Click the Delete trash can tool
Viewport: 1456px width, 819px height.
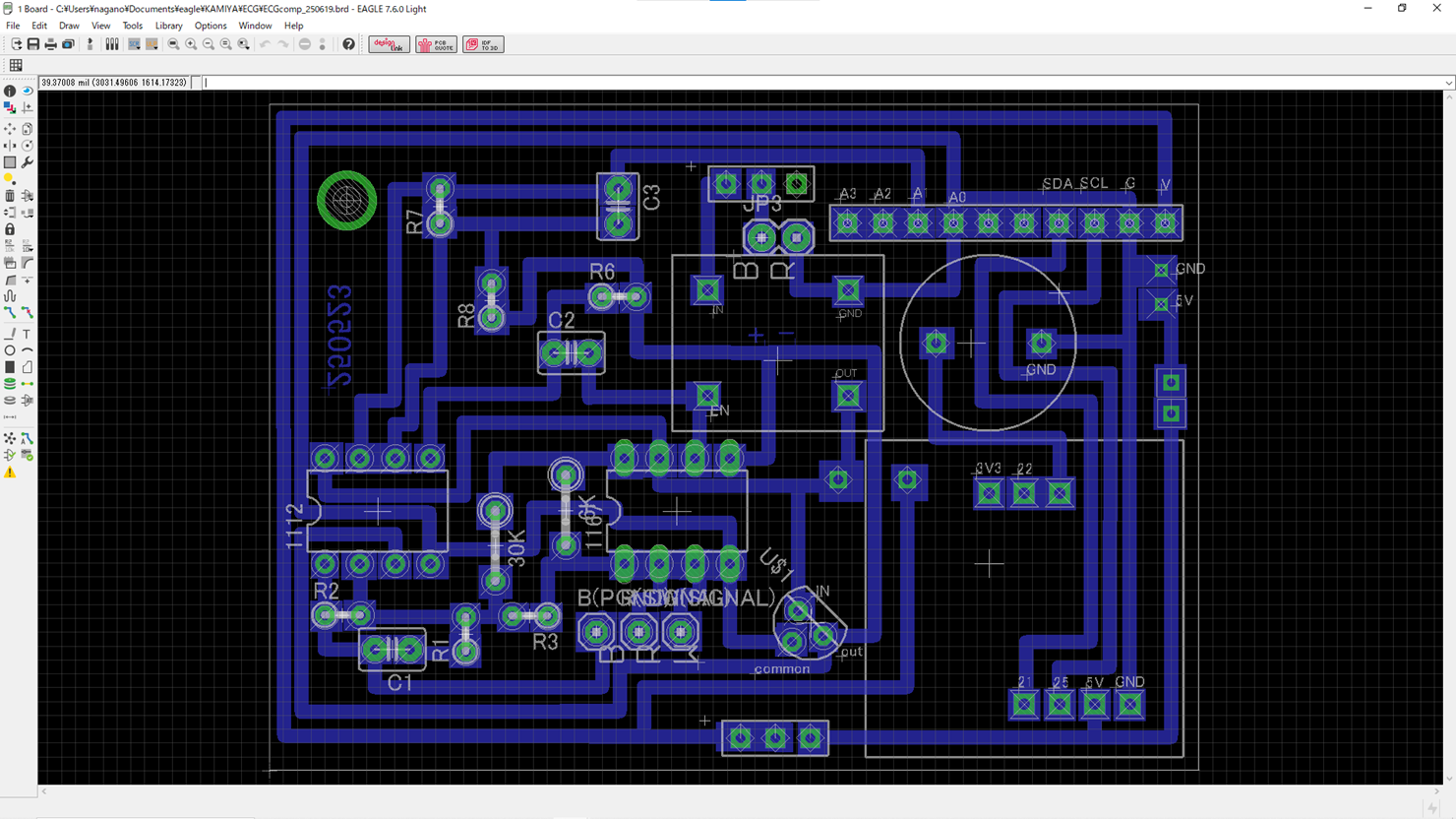10,196
